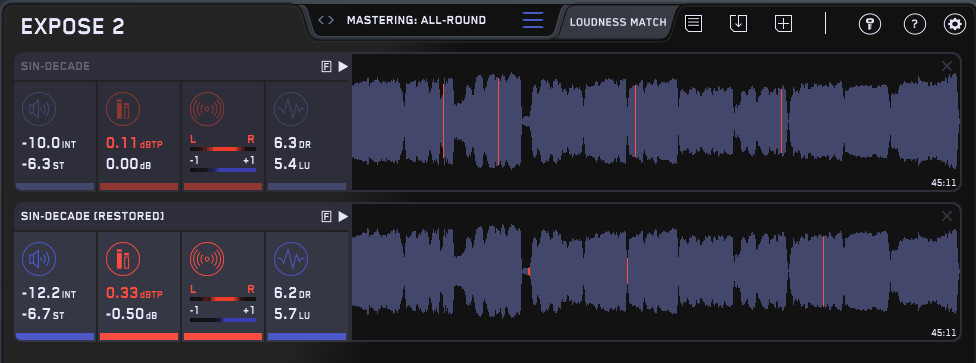Click the 5.4 LU value

293,165
